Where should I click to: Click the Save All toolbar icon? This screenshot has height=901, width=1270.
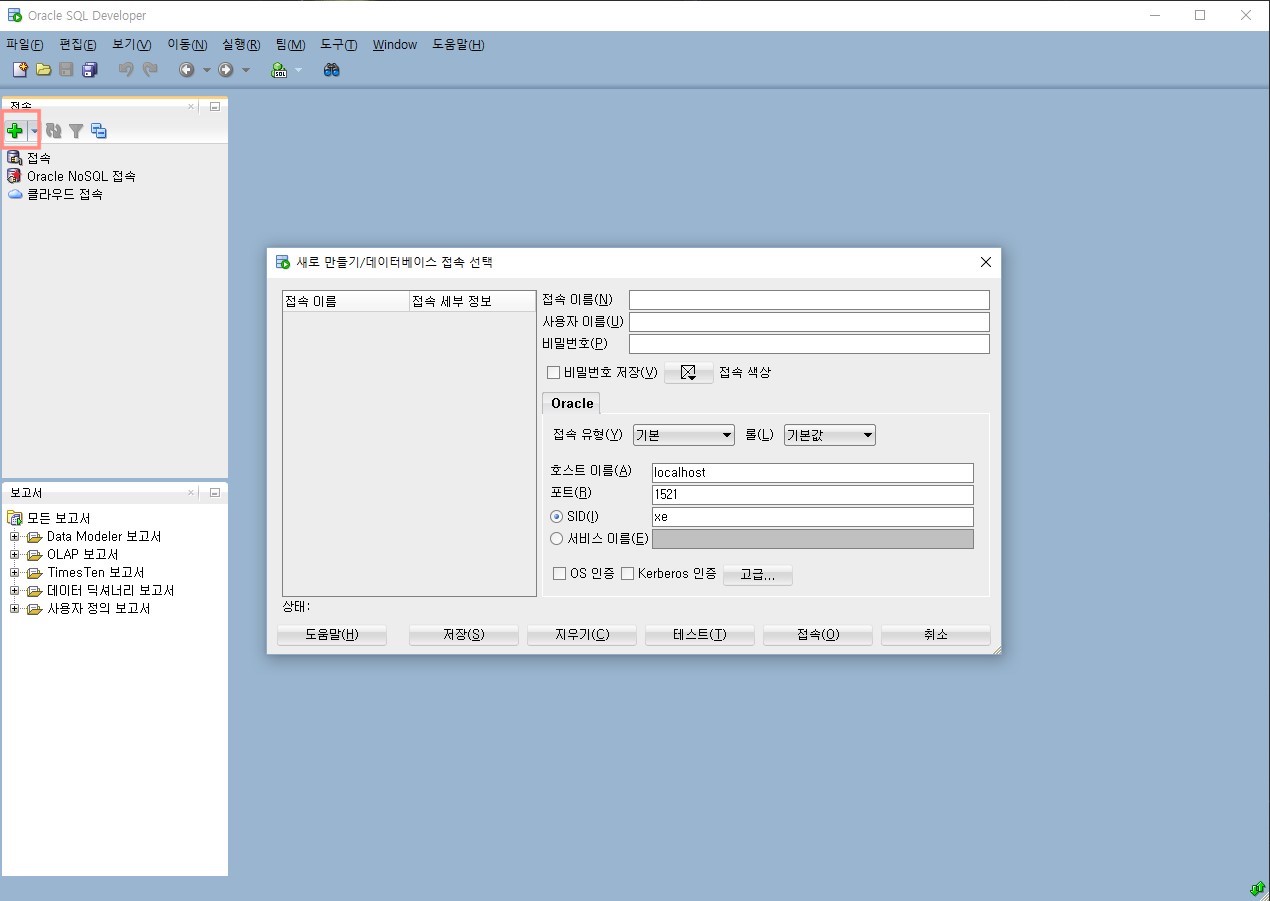point(89,70)
